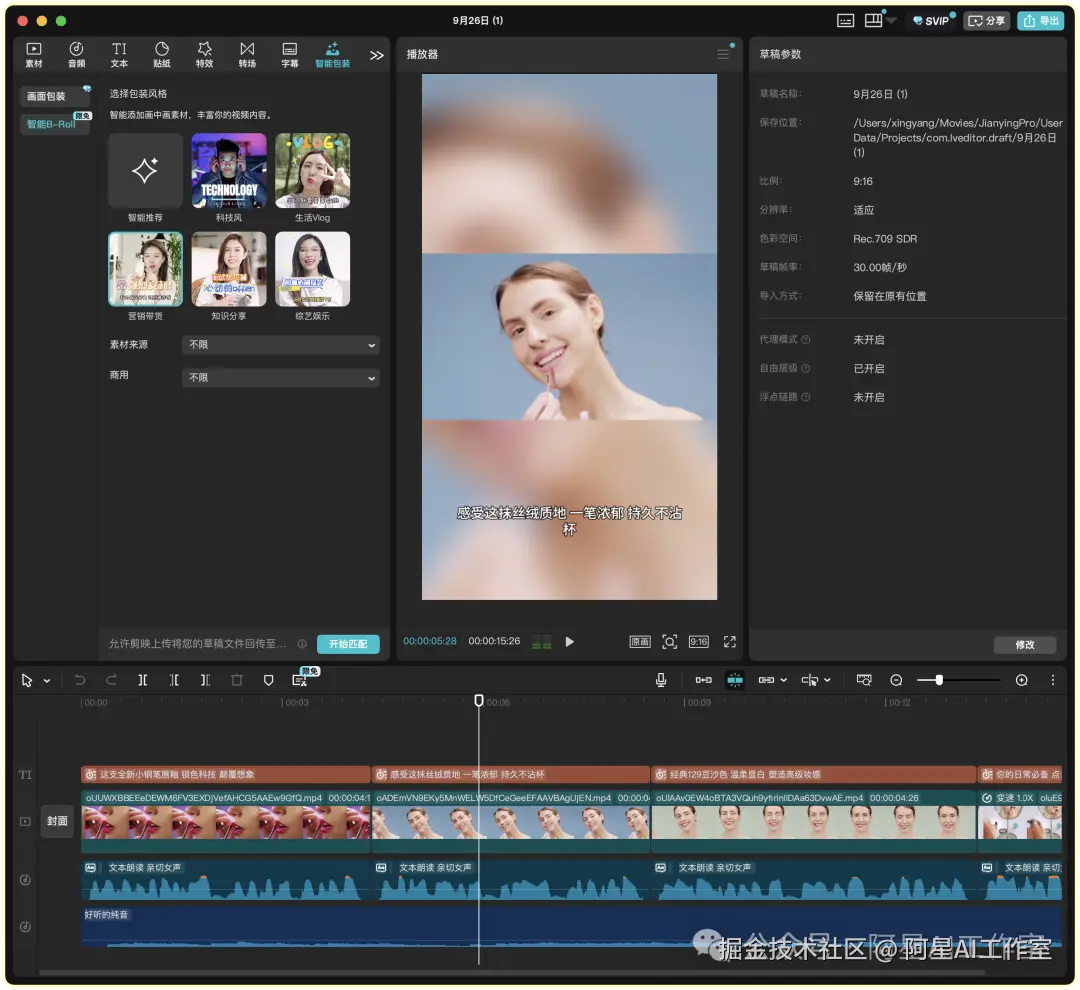1080x990 pixels.
Task: Choose the 科技风 style thumbnail
Action: (229, 171)
